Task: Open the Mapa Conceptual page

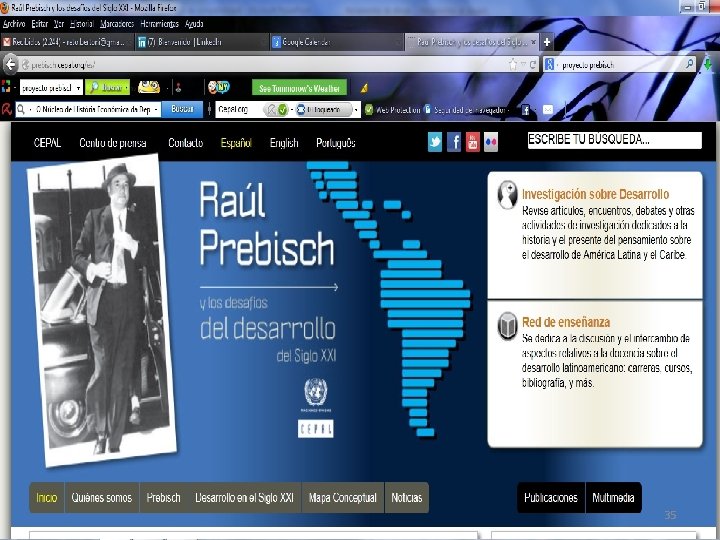Action: (x=343, y=498)
